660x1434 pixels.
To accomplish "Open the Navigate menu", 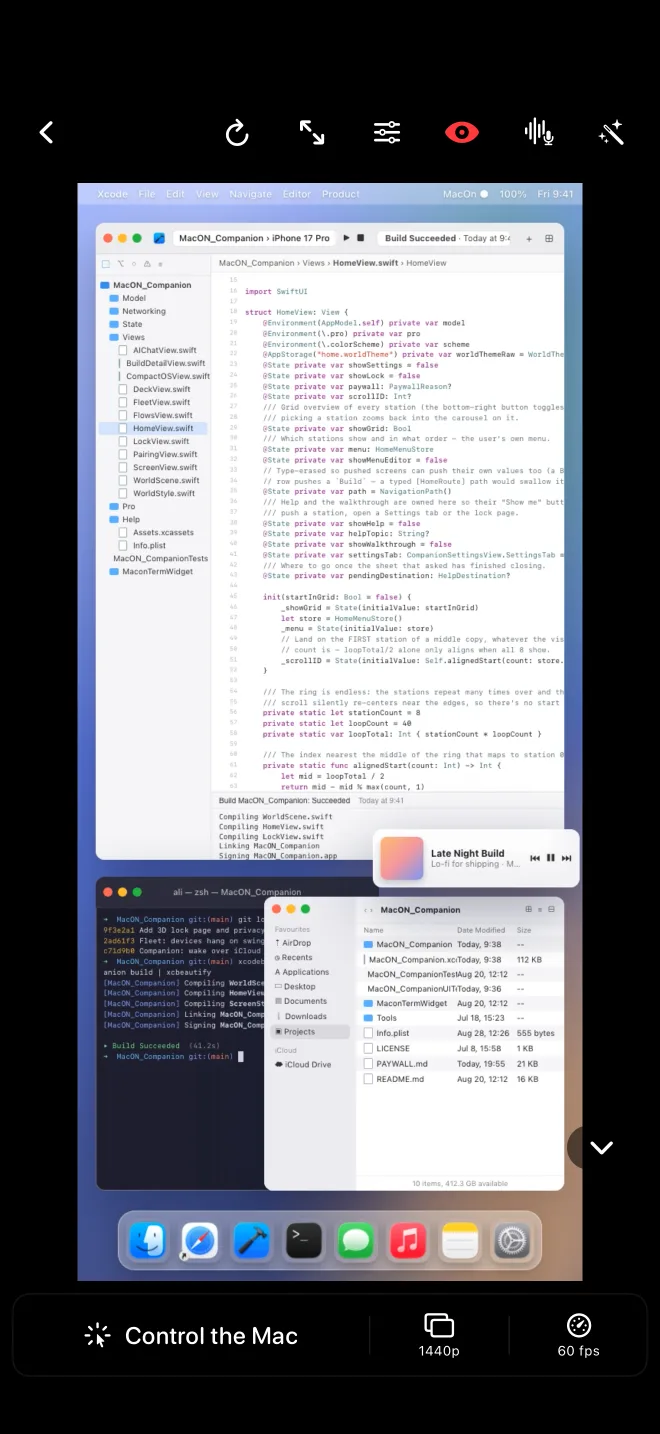I will [250, 194].
